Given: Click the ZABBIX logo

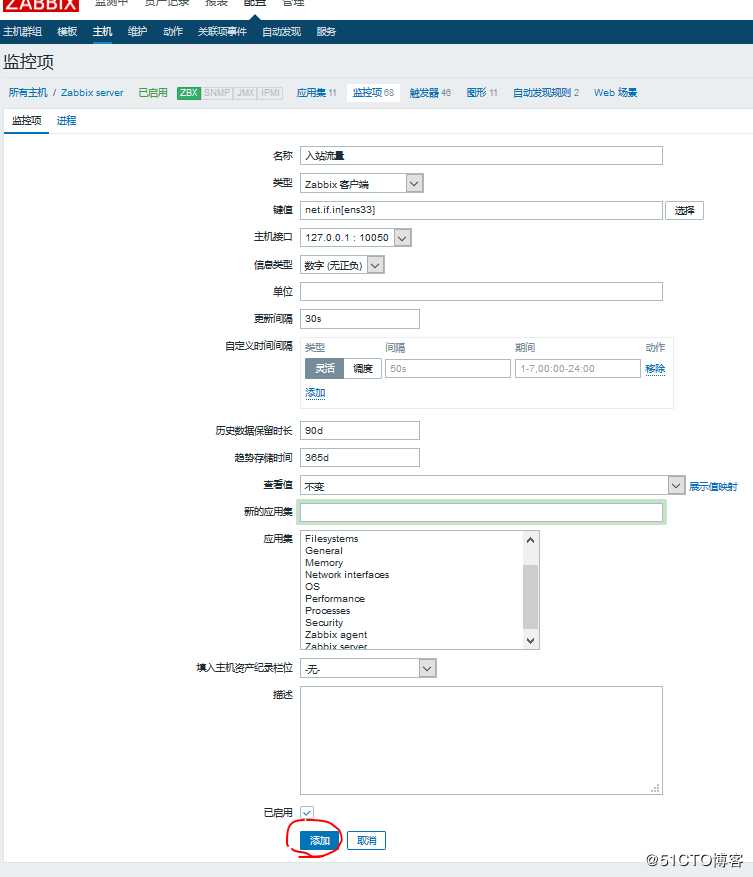Looking at the screenshot, I should coord(40,5).
